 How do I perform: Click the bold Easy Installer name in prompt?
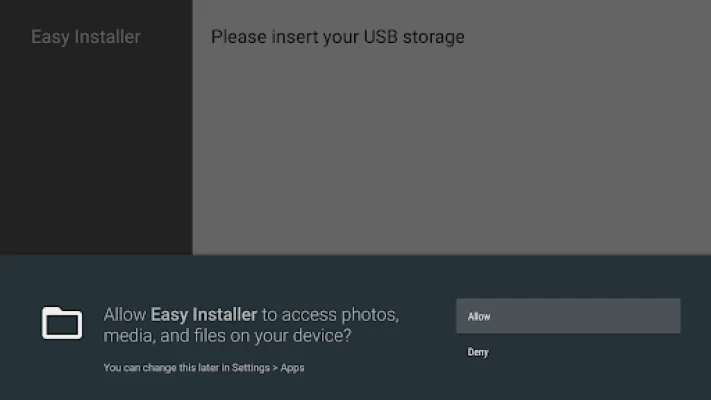204,315
